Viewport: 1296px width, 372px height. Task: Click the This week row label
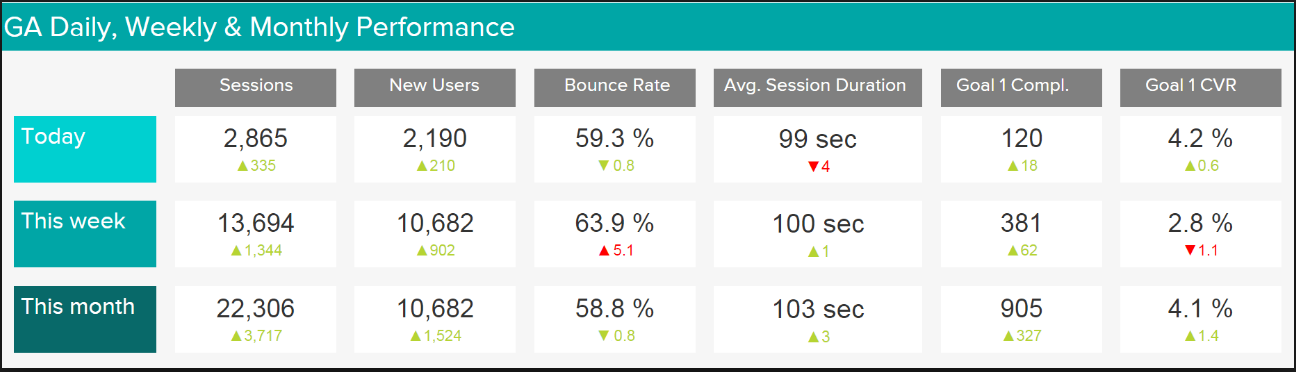click(x=85, y=234)
